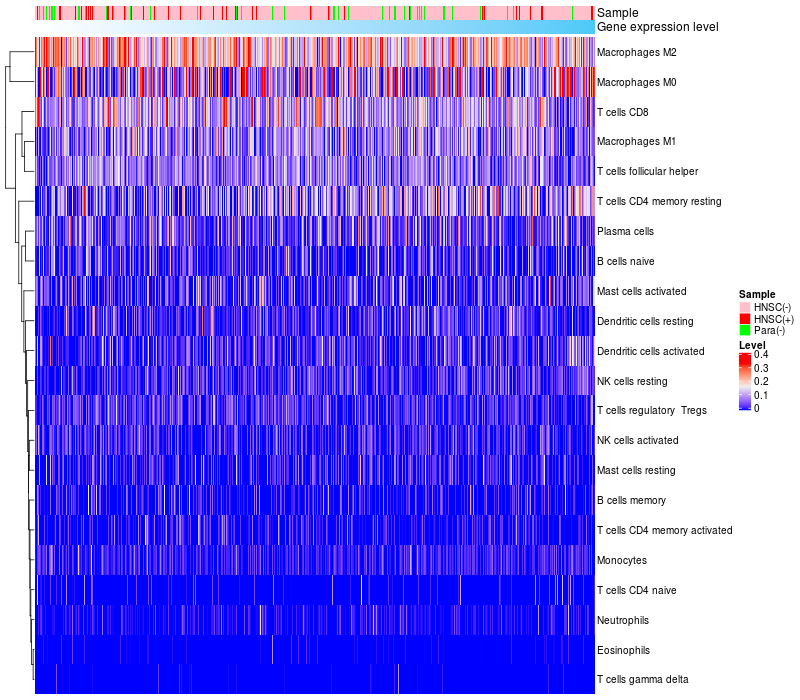
Task: Select the Plasma cells row label
Action: pos(625,231)
